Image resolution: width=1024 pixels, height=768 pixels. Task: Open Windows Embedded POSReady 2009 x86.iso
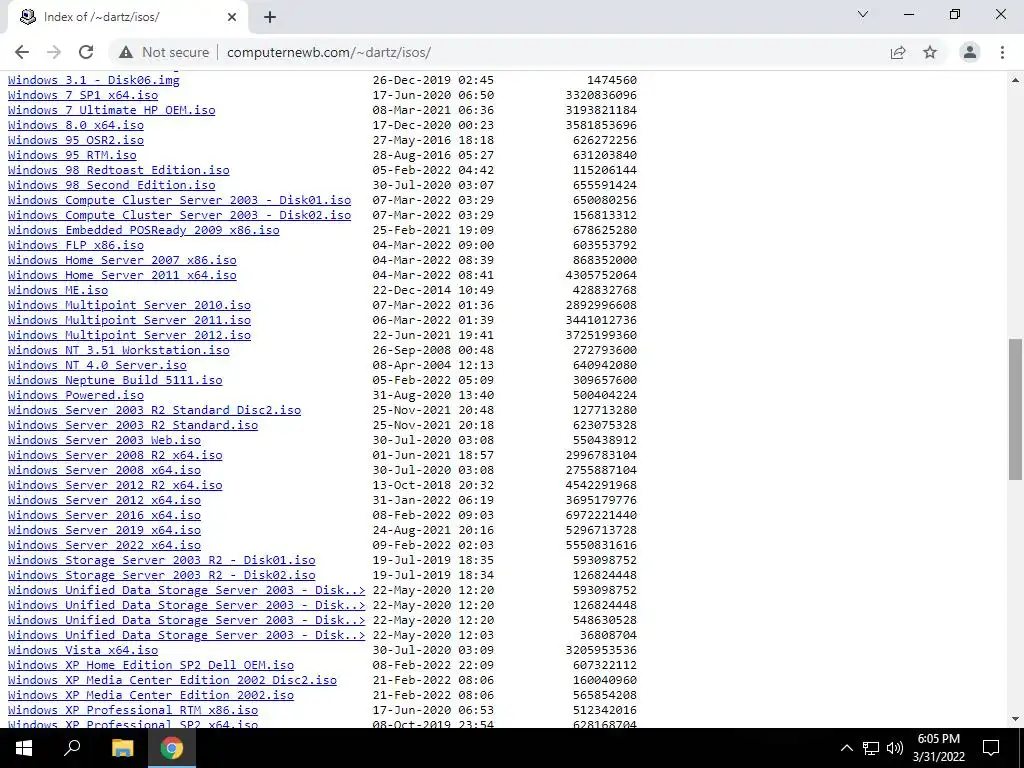[x=144, y=230]
